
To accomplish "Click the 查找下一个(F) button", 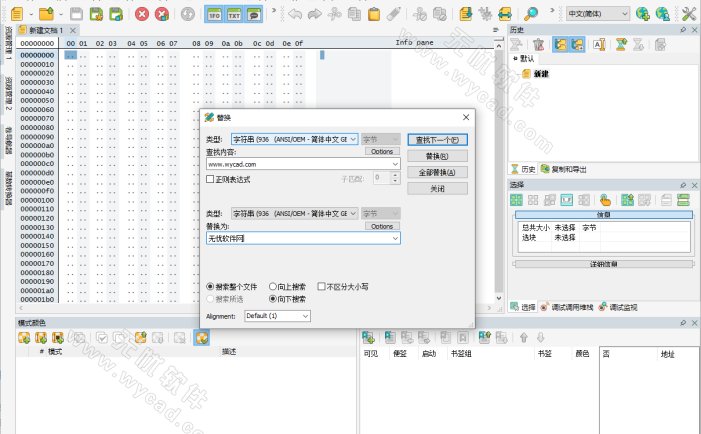I will 437,139.
